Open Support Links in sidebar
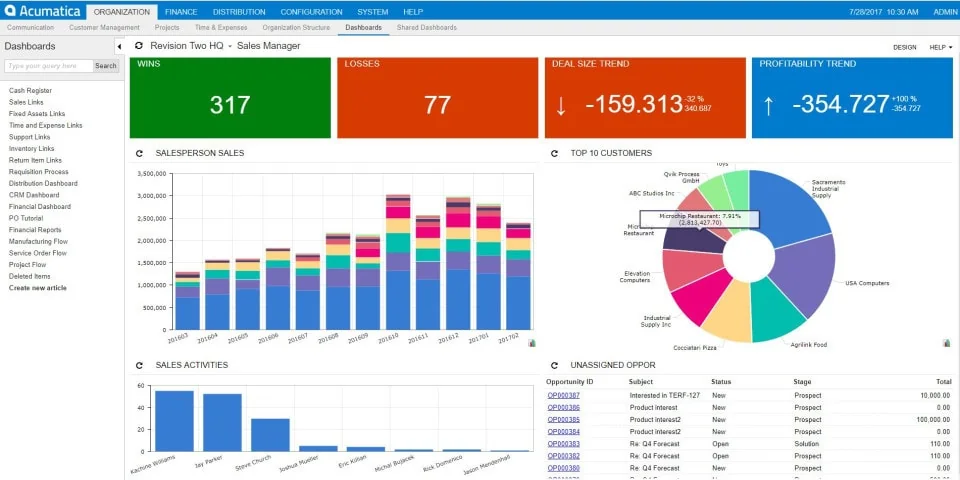This screenshot has width=960, height=480. click(x=29, y=137)
